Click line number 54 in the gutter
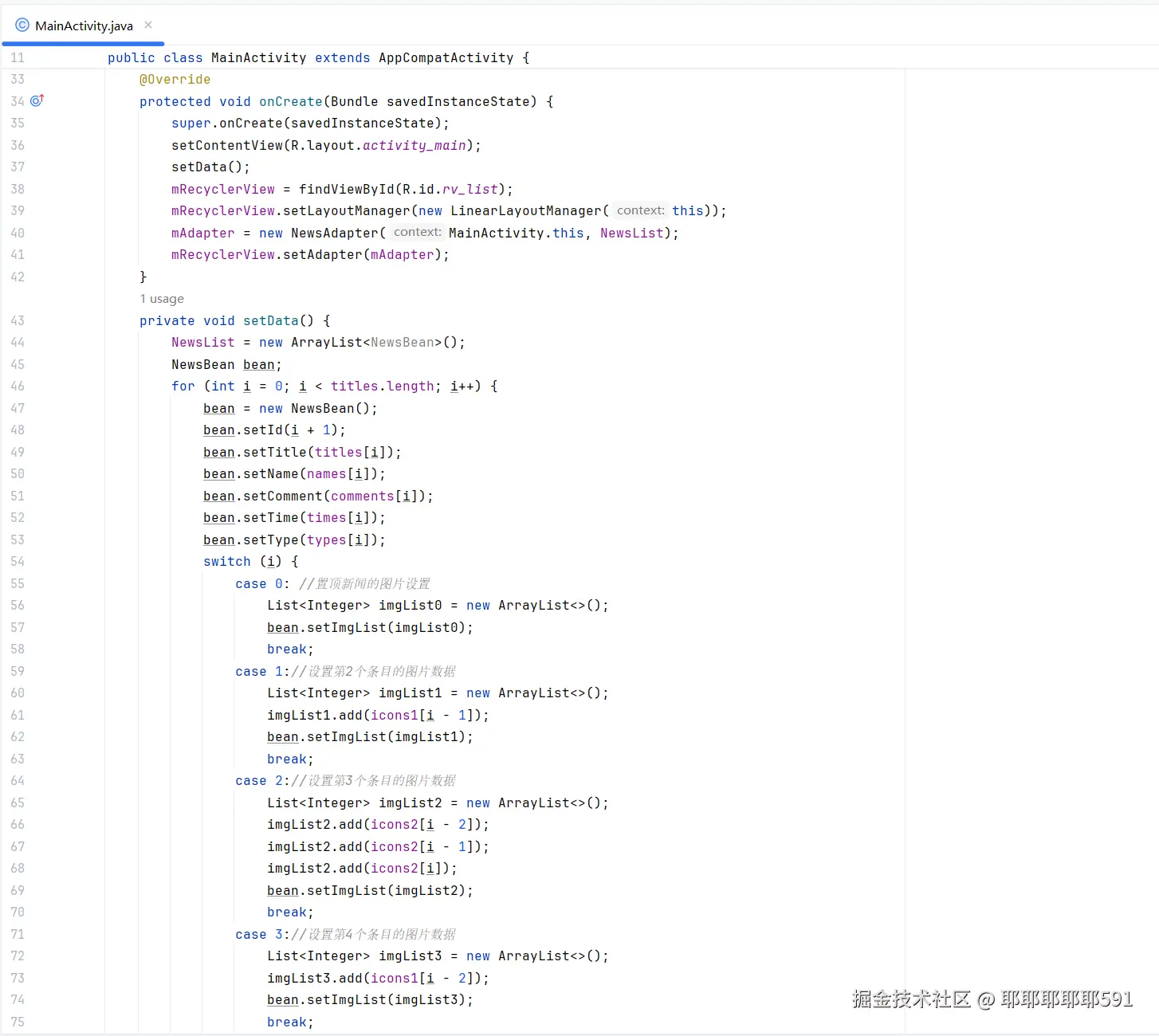The height and width of the screenshot is (1036, 1159). tap(18, 561)
